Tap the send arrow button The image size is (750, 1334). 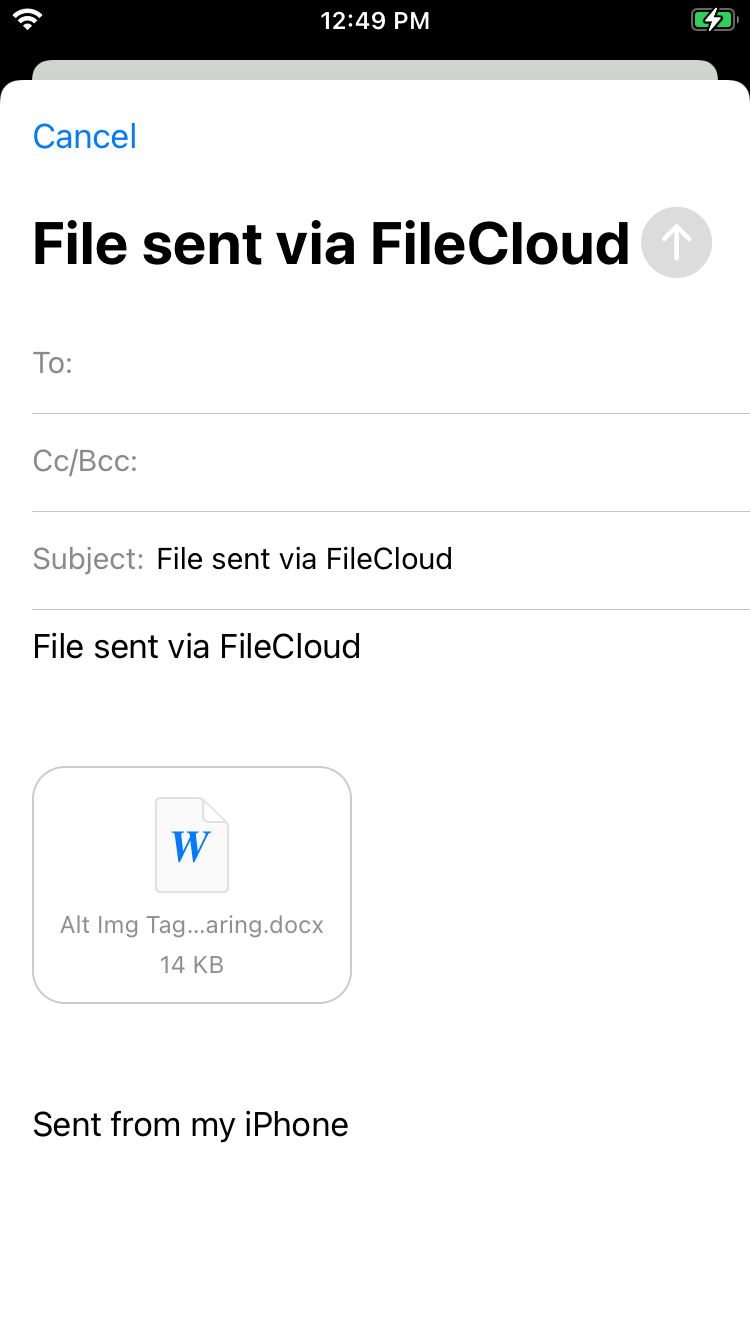pos(676,242)
